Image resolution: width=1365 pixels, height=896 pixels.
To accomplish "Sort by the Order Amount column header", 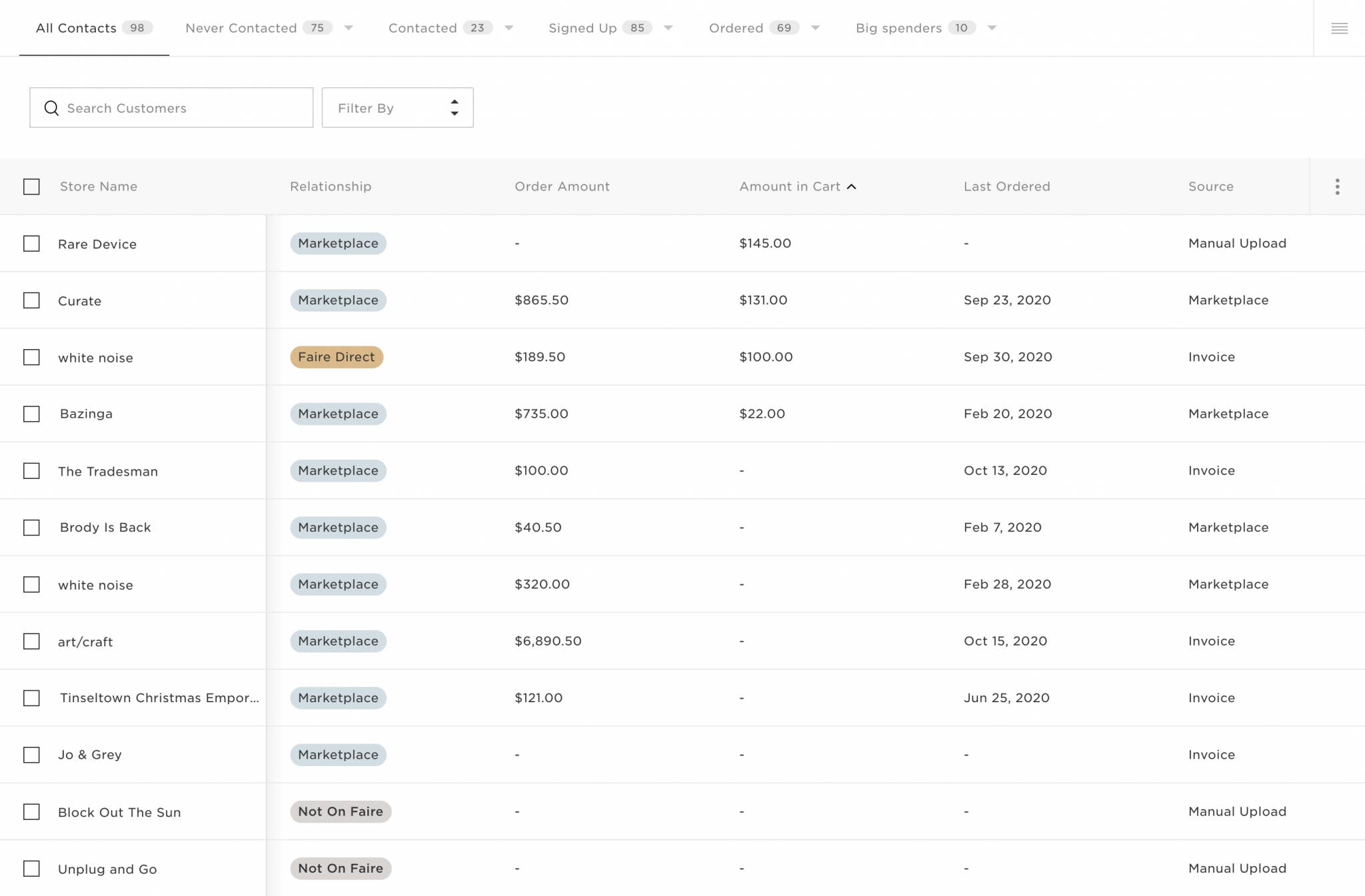I will coord(562,187).
